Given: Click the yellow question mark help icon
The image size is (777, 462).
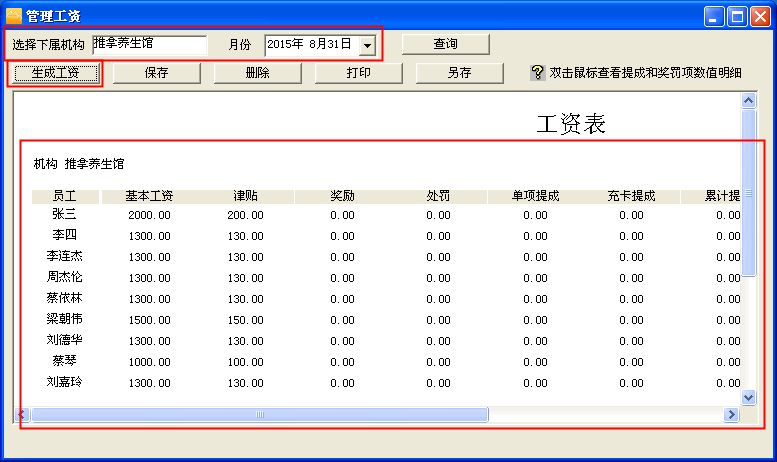Looking at the screenshot, I should pyautogui.click(x=537, y=73).
